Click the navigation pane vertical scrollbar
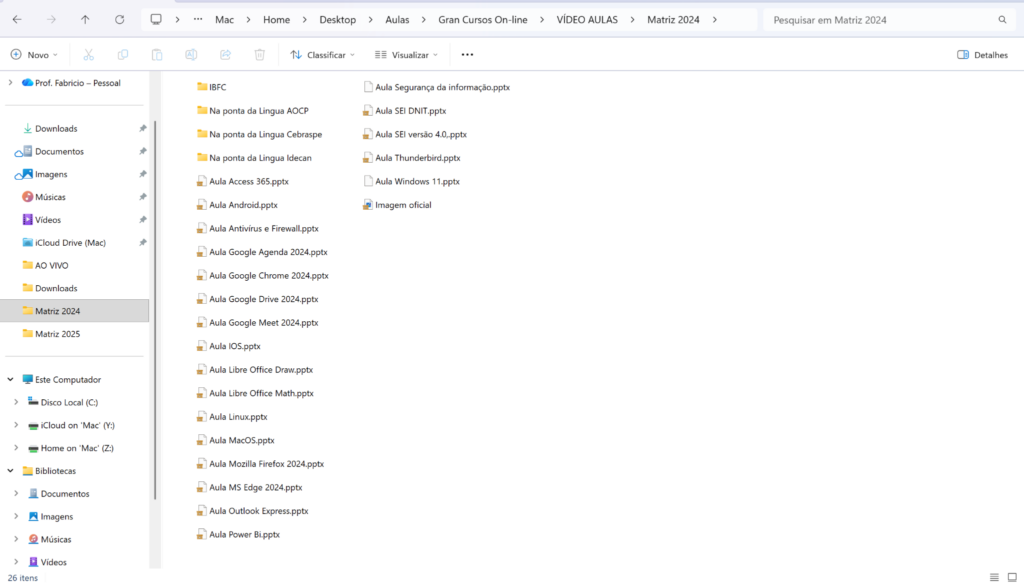This screenshot has height=585, width=1024. click(x=155, y=310)
